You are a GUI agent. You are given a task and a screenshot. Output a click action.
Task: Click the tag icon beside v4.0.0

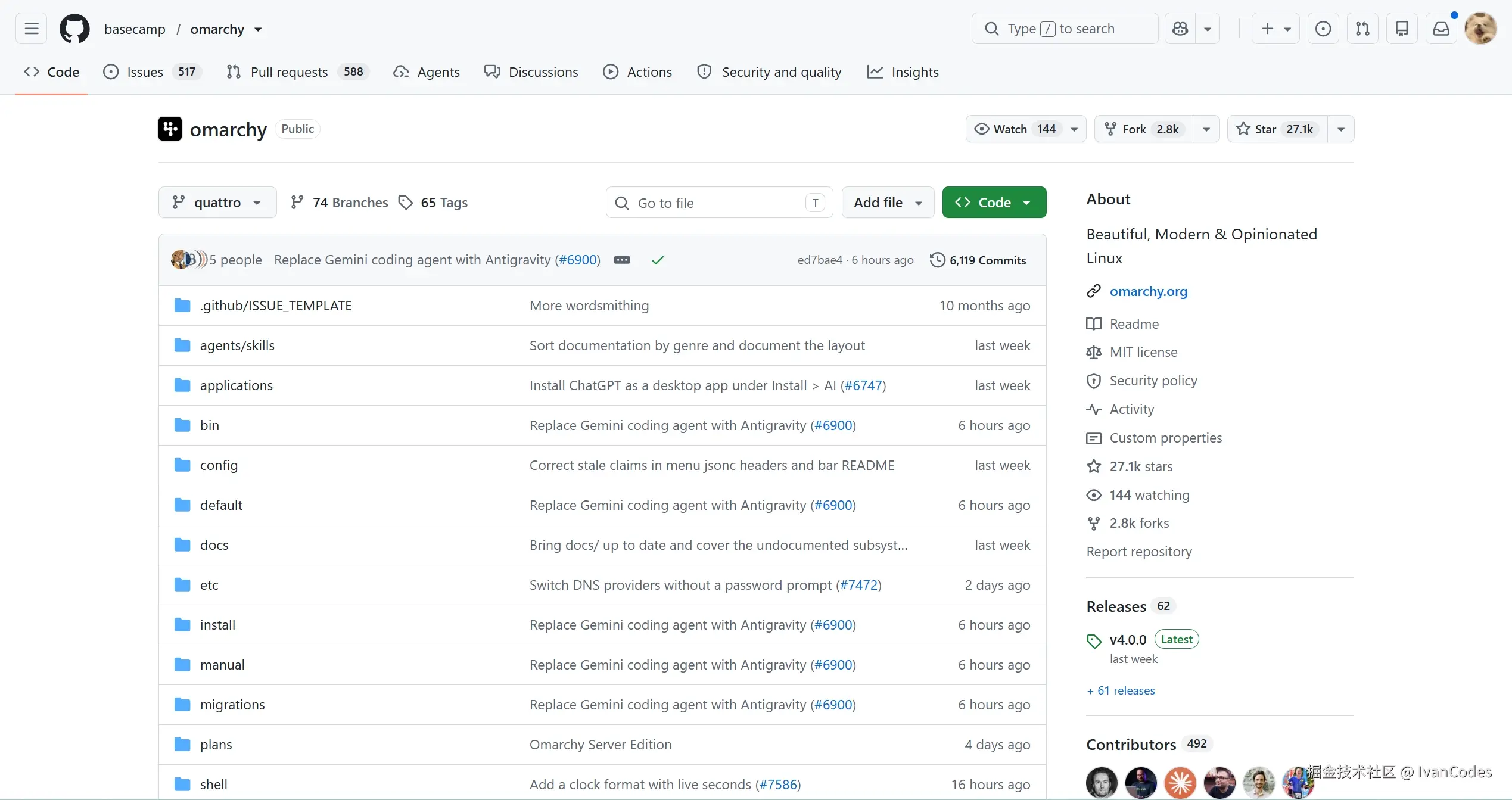pyautogui.click(x=1094, y=640)
